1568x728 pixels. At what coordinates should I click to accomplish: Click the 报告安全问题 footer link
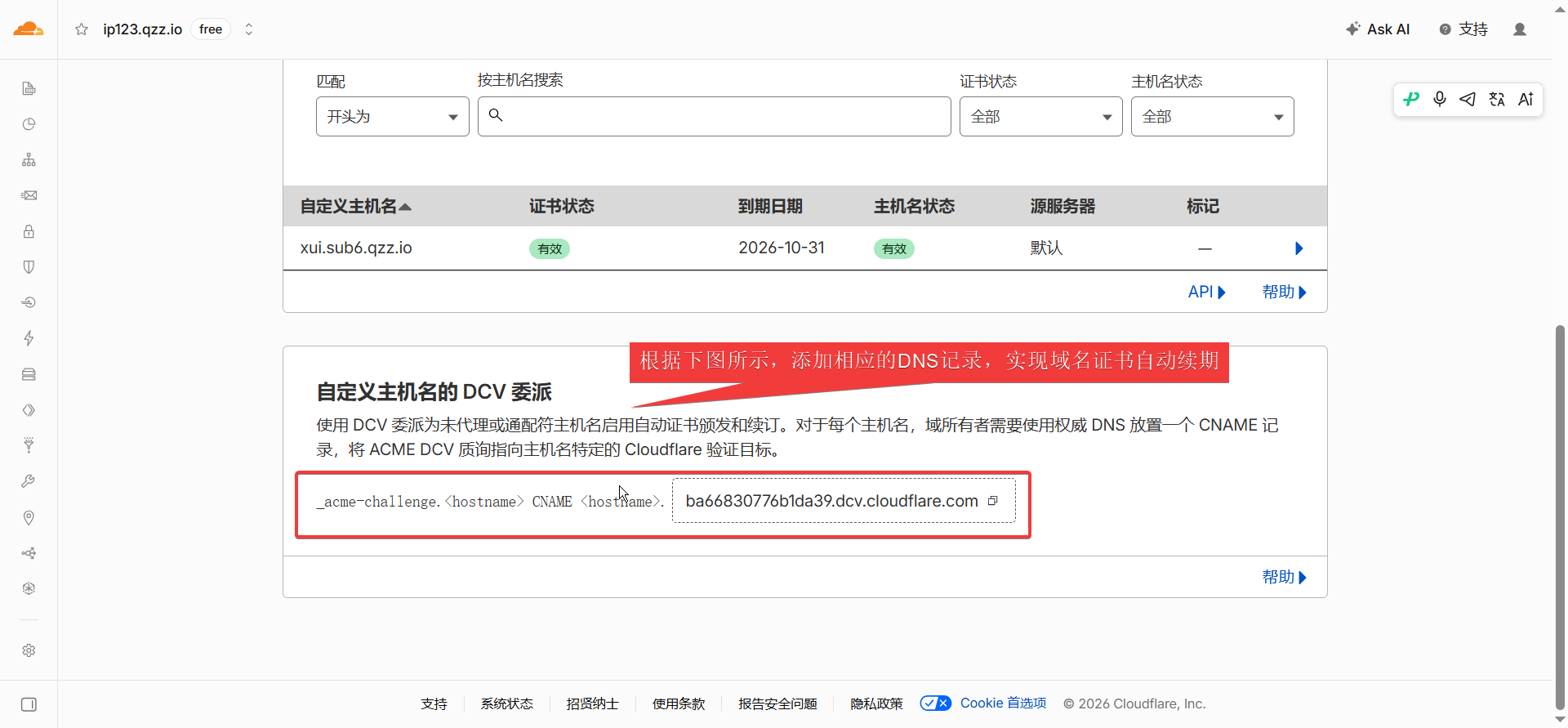(778, 703)
